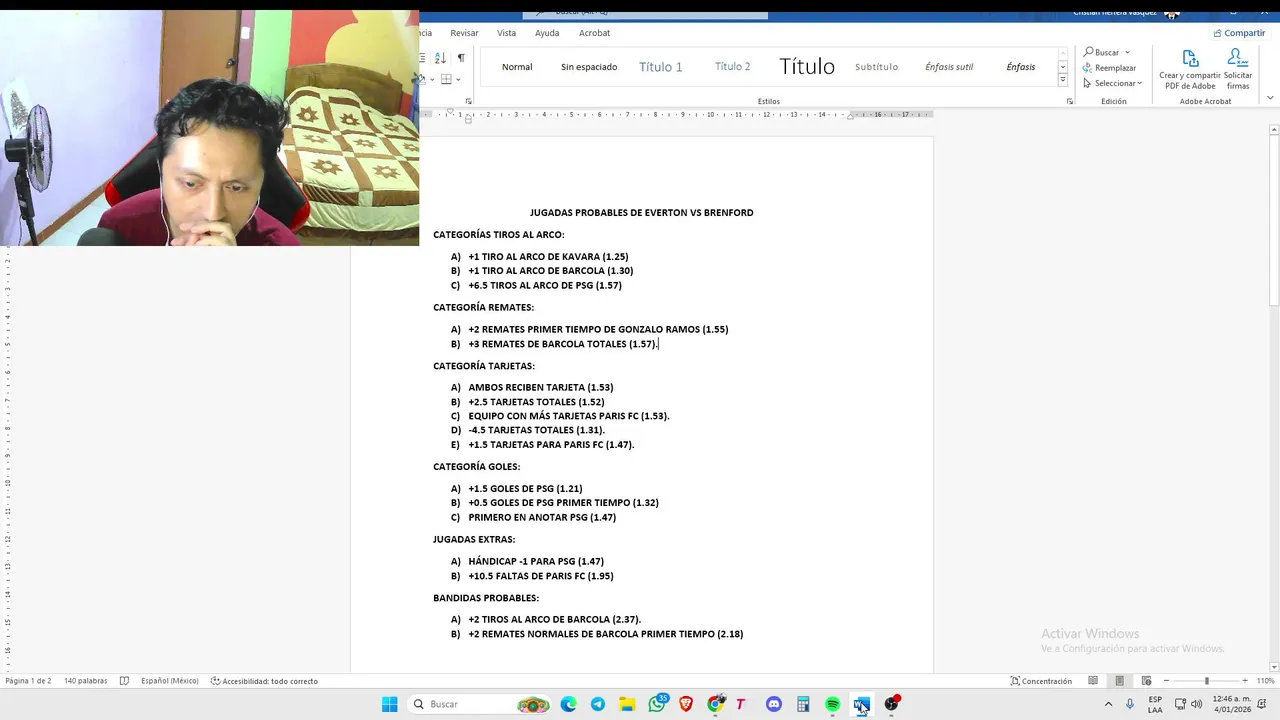Click the Buscar magnifier in Edición group
The width and height of the screenshot is (1280, 720).
(x=1089, y=52)
